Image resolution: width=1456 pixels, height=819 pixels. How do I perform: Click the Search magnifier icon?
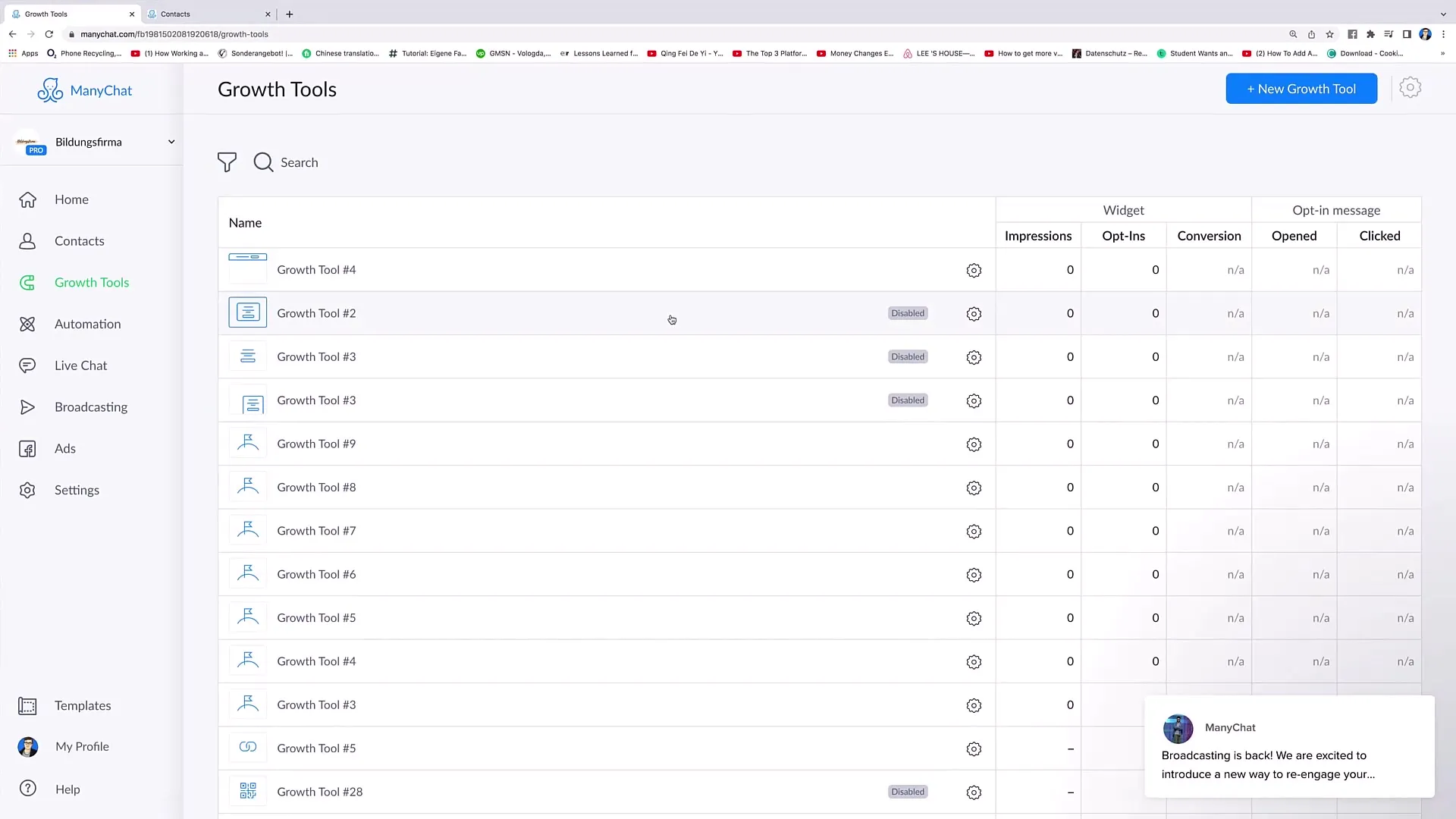pyautogui.click(x=263, y=162)
